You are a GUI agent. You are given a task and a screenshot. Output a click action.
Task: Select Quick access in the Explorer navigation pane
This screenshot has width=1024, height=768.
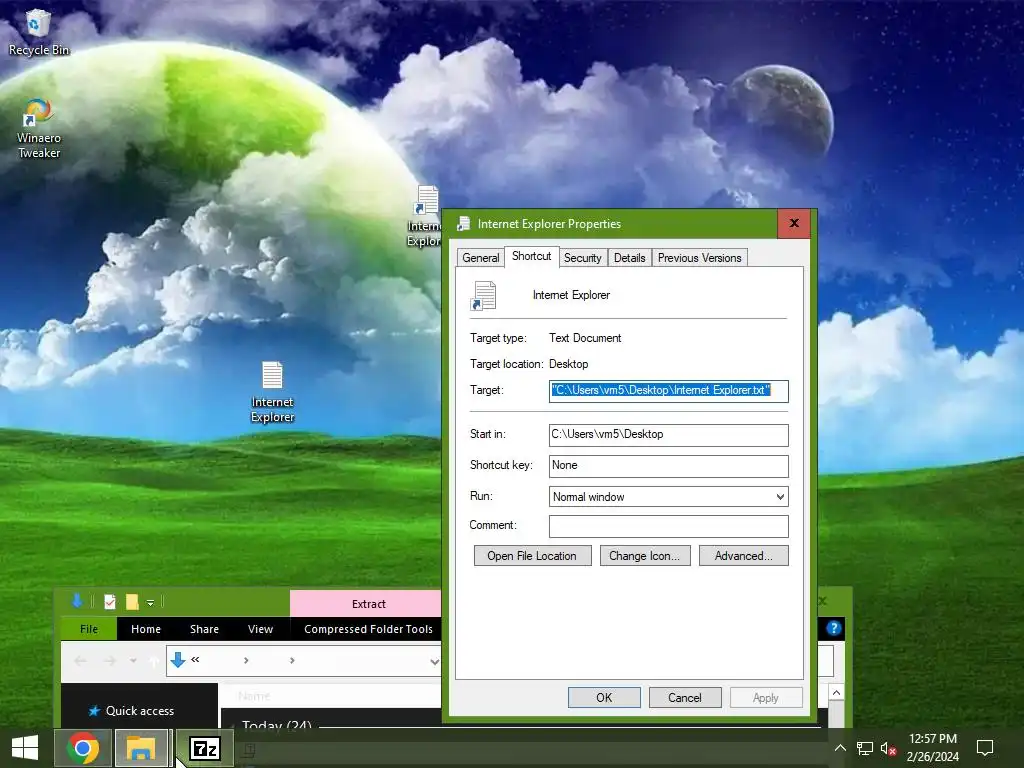point(139,711)
